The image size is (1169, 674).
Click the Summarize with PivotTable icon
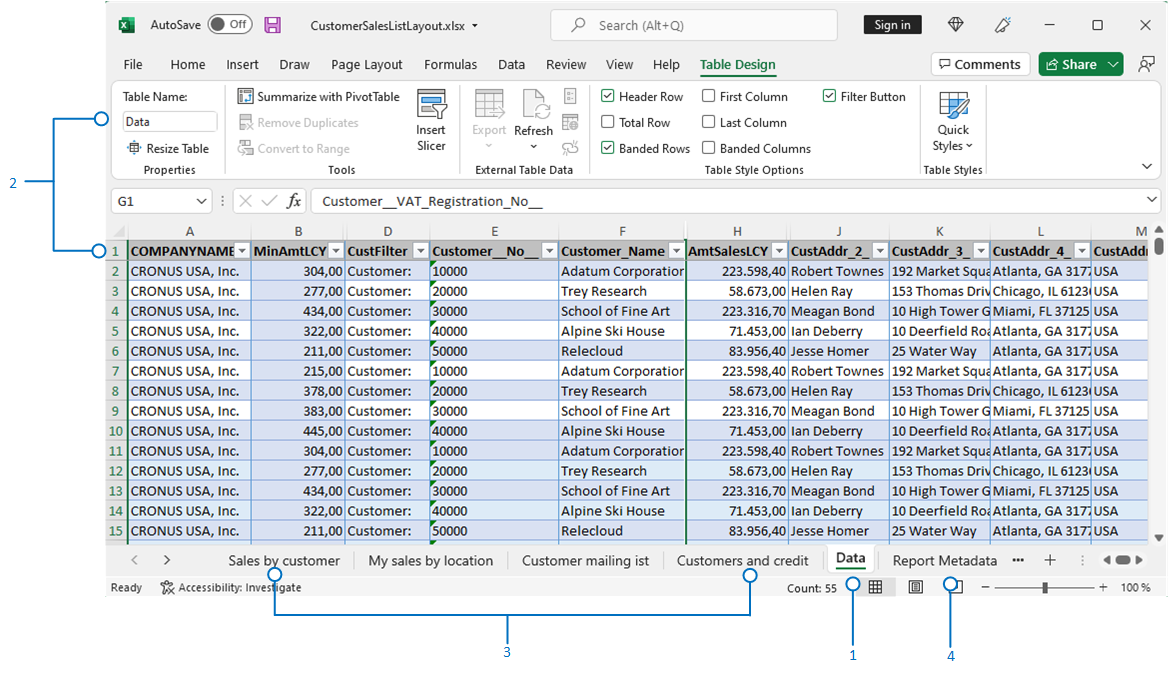coord(246,97)
